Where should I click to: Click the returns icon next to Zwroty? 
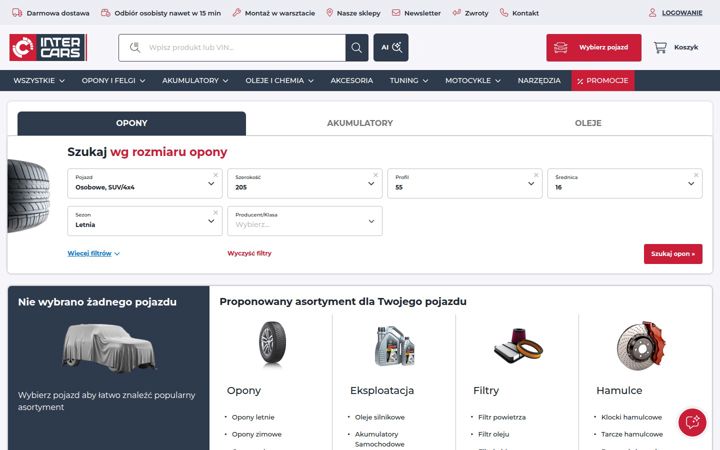(456, 13)
